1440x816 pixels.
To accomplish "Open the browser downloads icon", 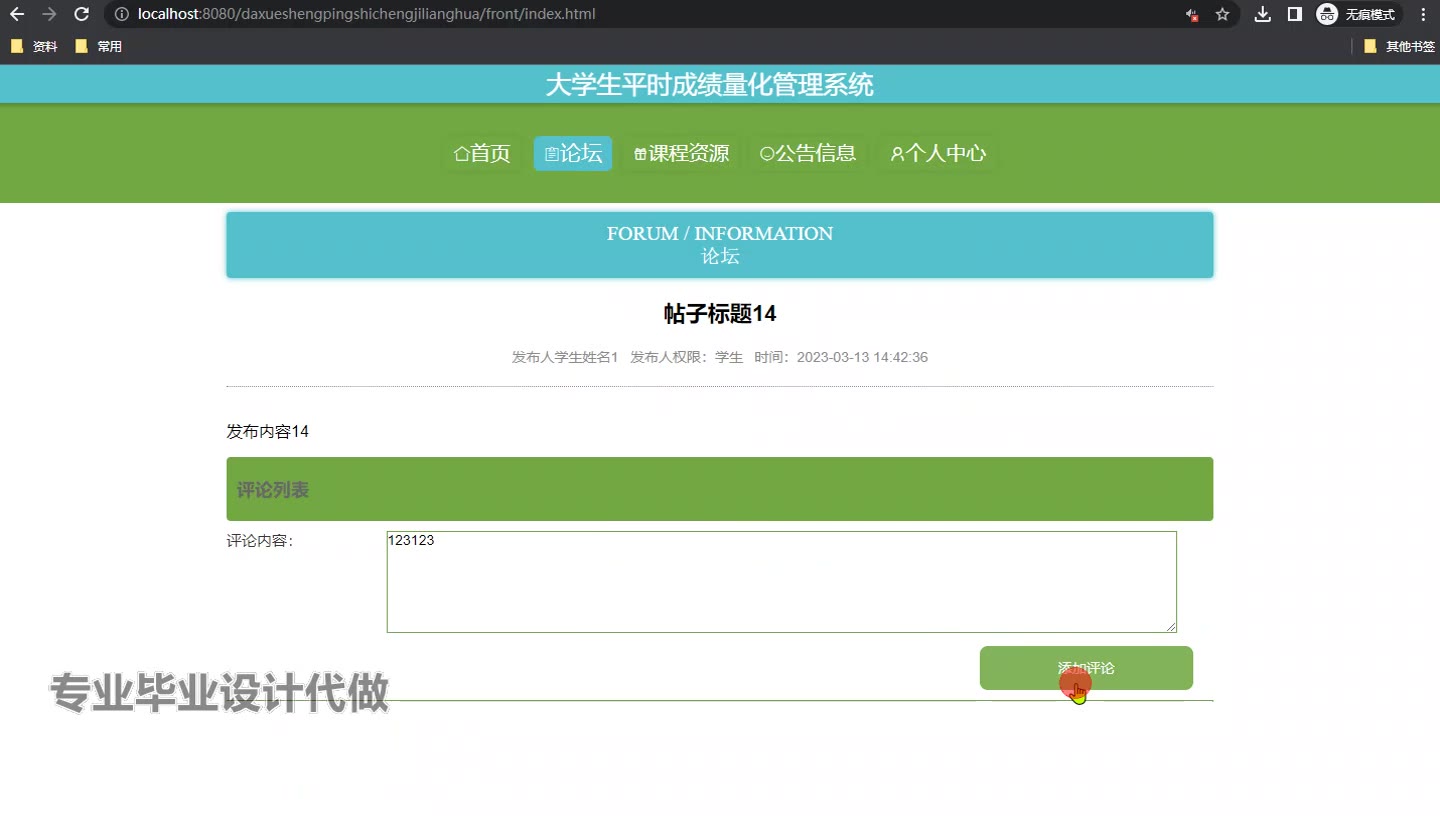I will tap(1263, 14).
